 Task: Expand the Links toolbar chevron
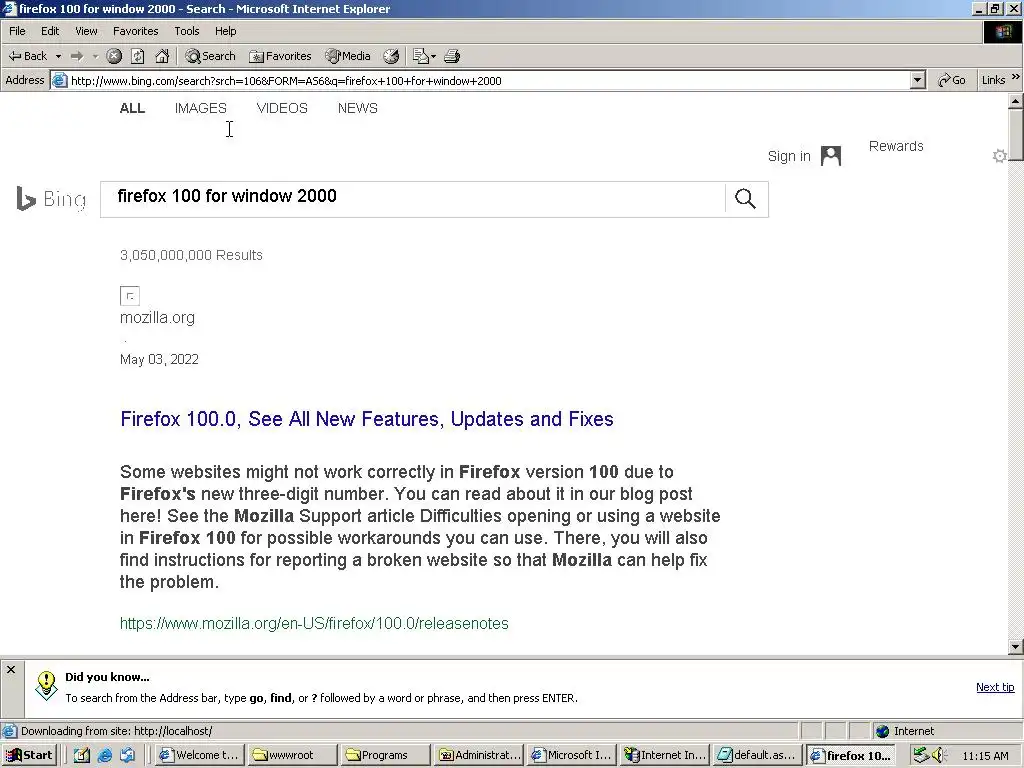(x=1016, y=77)
